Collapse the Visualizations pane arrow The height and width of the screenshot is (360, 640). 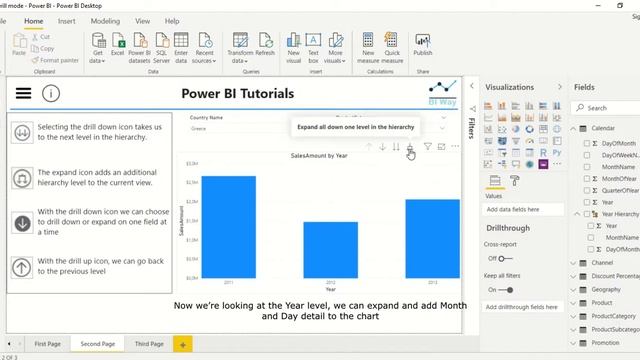[560, 87]
